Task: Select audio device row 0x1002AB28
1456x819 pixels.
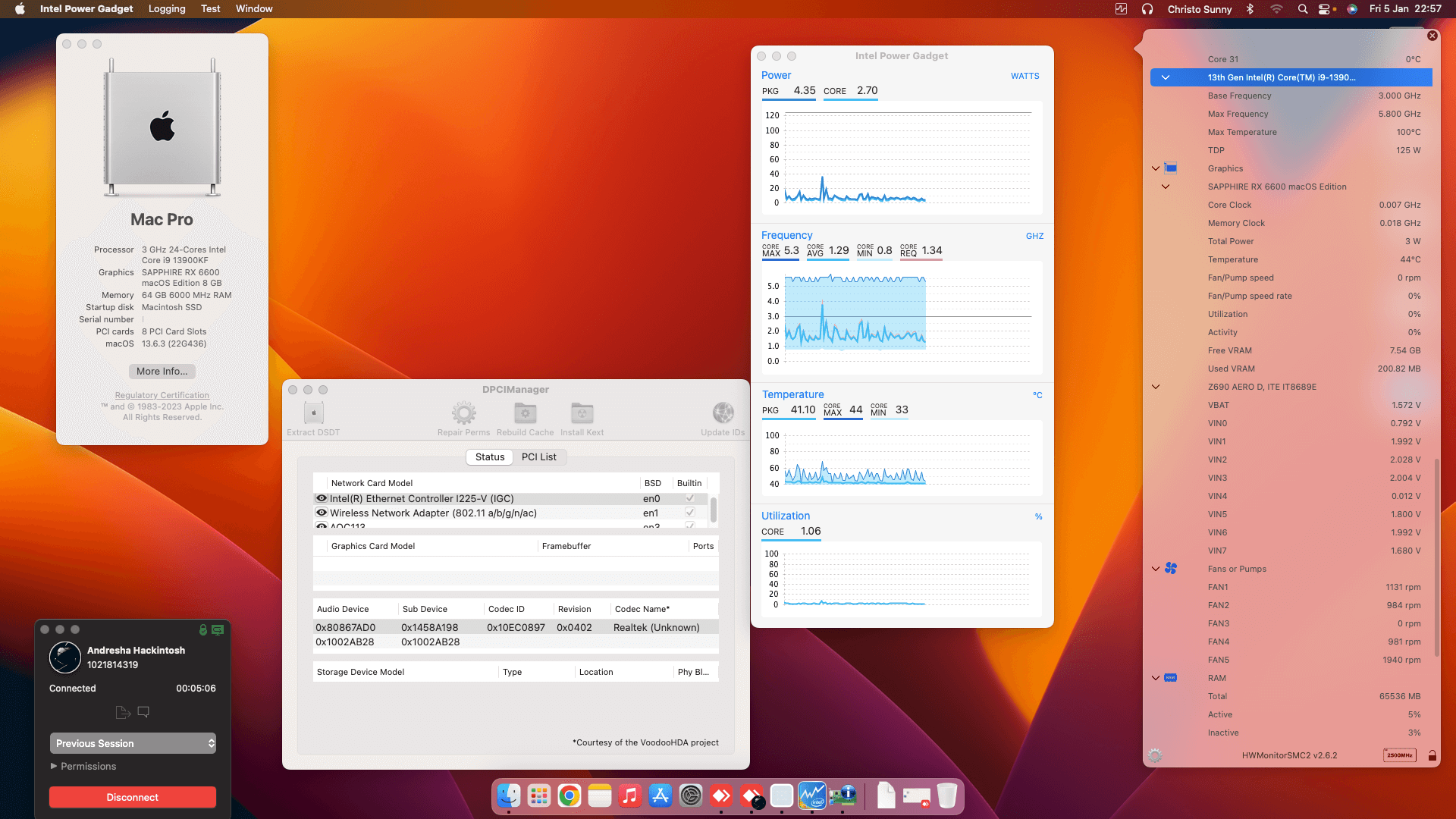Action: tap(516, 642)
